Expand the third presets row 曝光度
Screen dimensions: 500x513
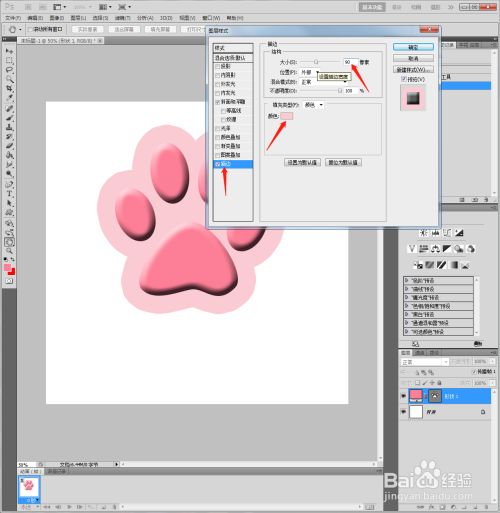(406, 297)
